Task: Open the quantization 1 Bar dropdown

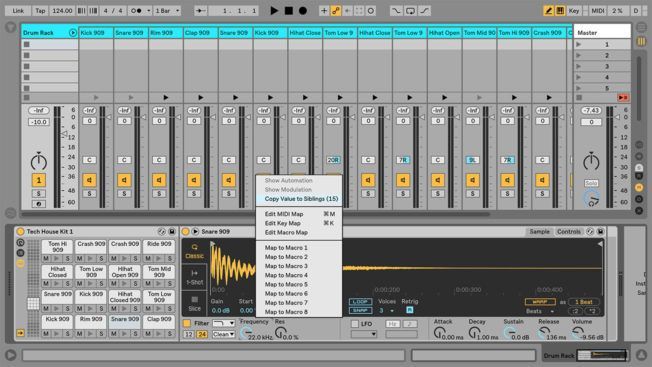Action: point(167,11)
